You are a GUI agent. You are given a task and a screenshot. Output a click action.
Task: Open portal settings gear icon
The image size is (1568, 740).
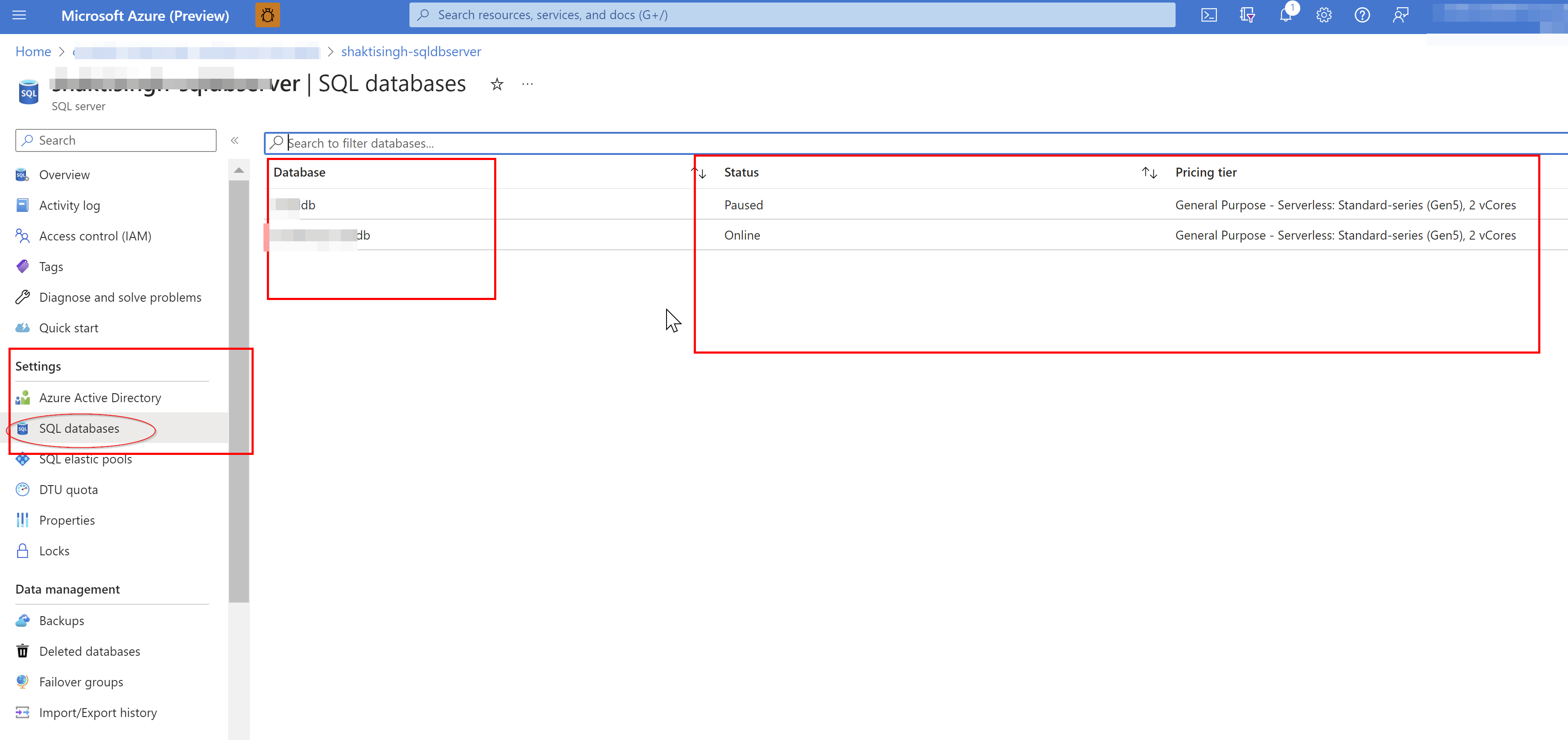[1323, 15]
